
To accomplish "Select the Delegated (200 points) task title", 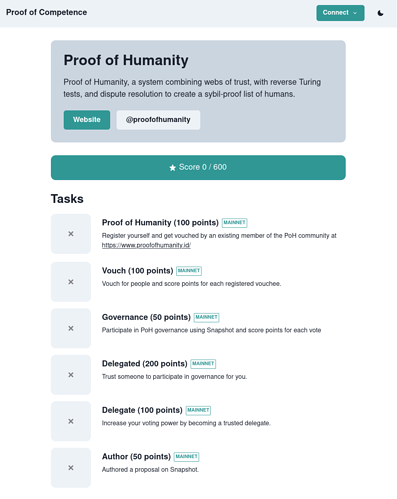I will coord(145,364).
